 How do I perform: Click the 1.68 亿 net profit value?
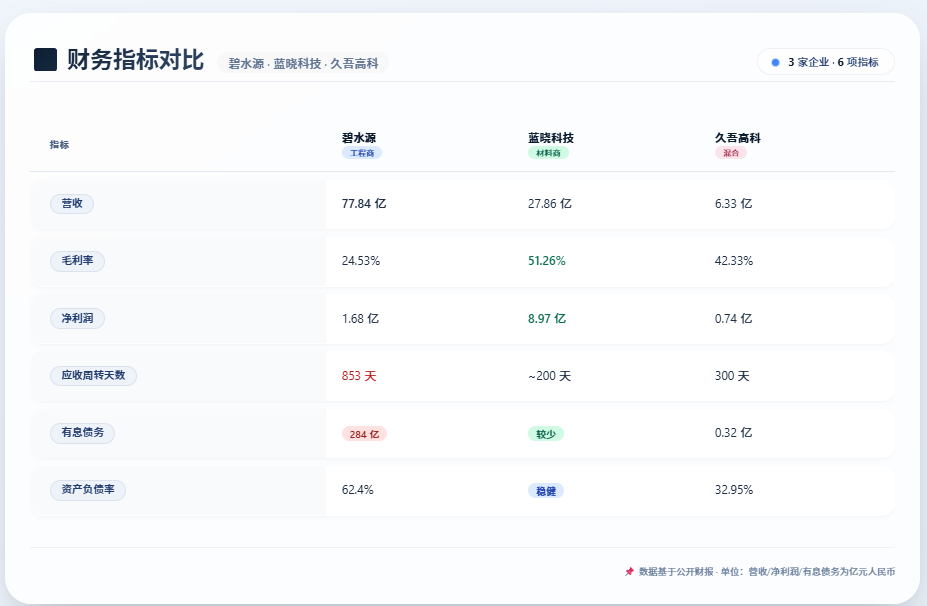click(x=360, y=319)
